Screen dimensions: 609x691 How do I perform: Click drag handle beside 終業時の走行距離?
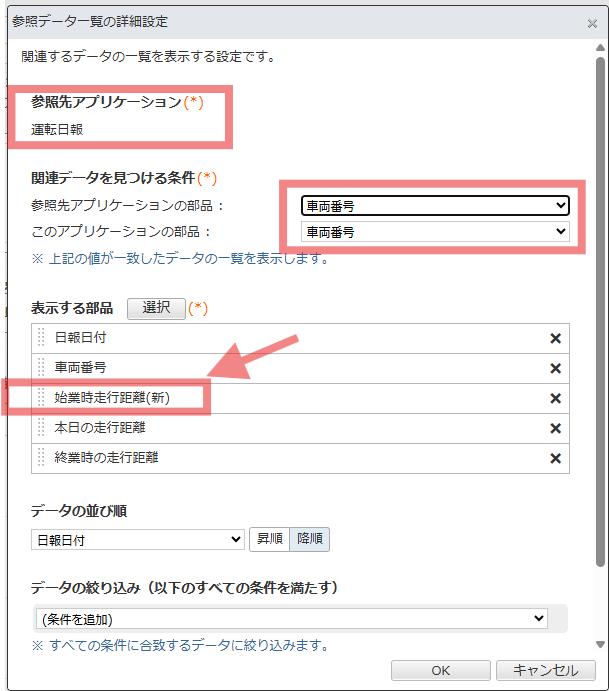(x=42, y=458)
